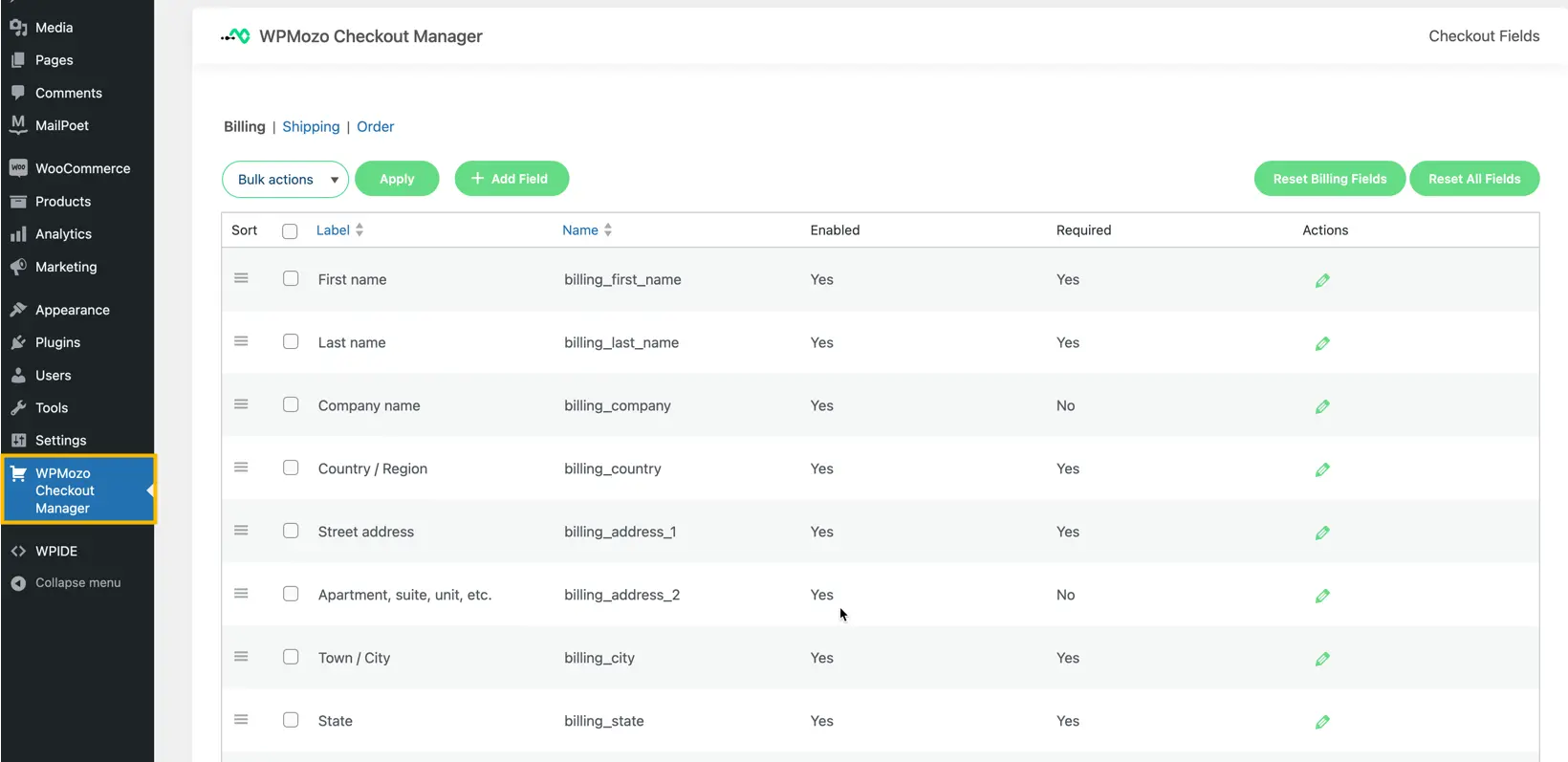Grab the drag handle for Last name

(x=241, y=341)
